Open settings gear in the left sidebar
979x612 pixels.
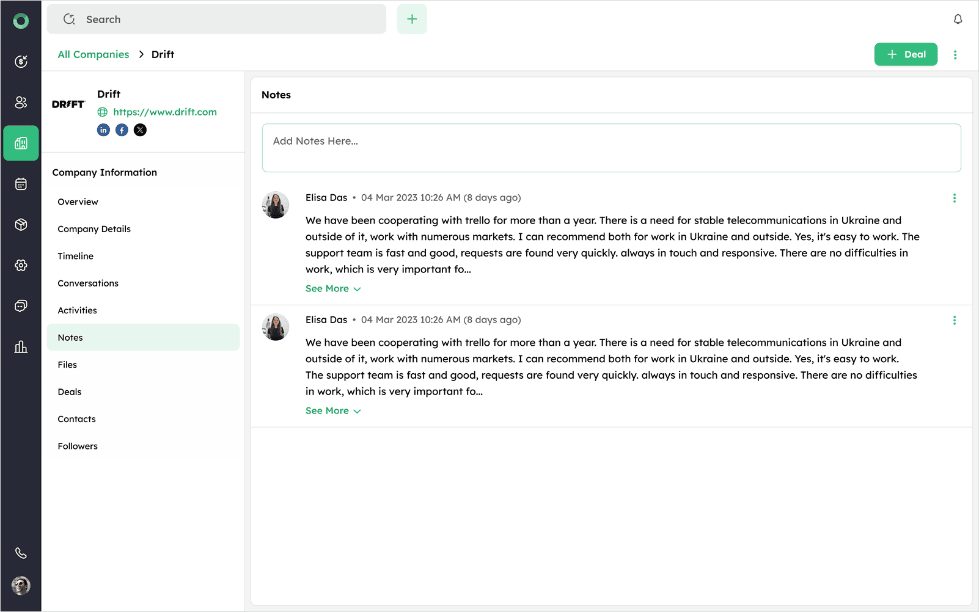pyautogui.click(x=21, y=265)
